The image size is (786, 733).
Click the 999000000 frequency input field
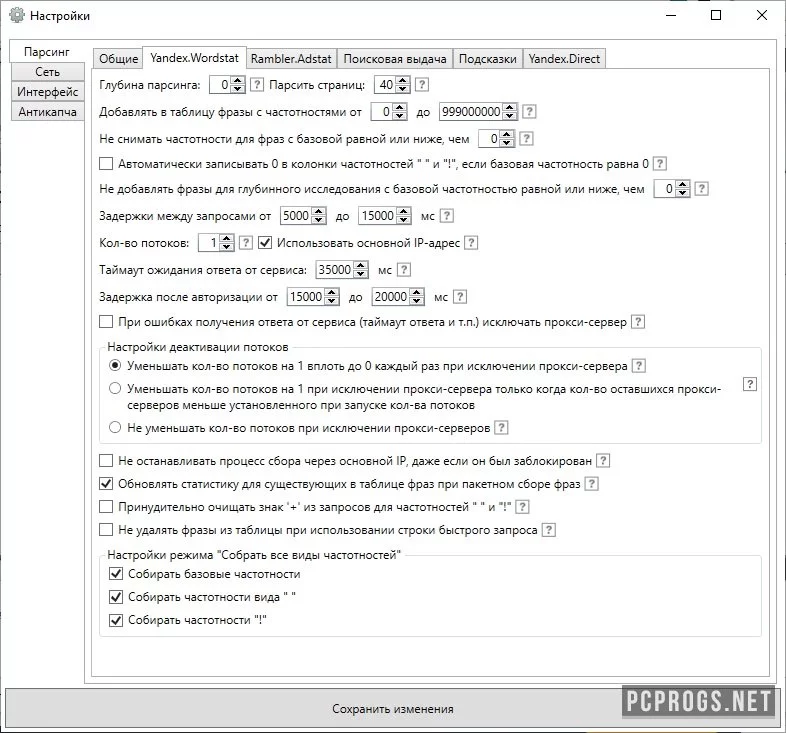point(471,112)
